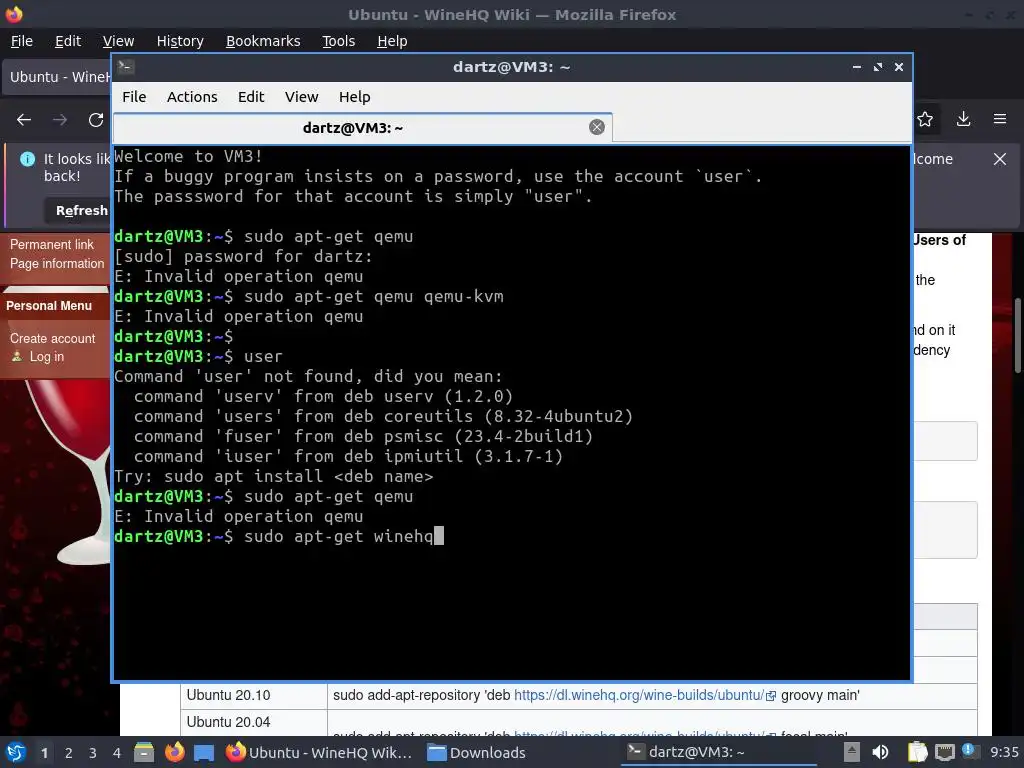
Task: Open the Permanent link sidebar link
Action: tap(52, 244)
